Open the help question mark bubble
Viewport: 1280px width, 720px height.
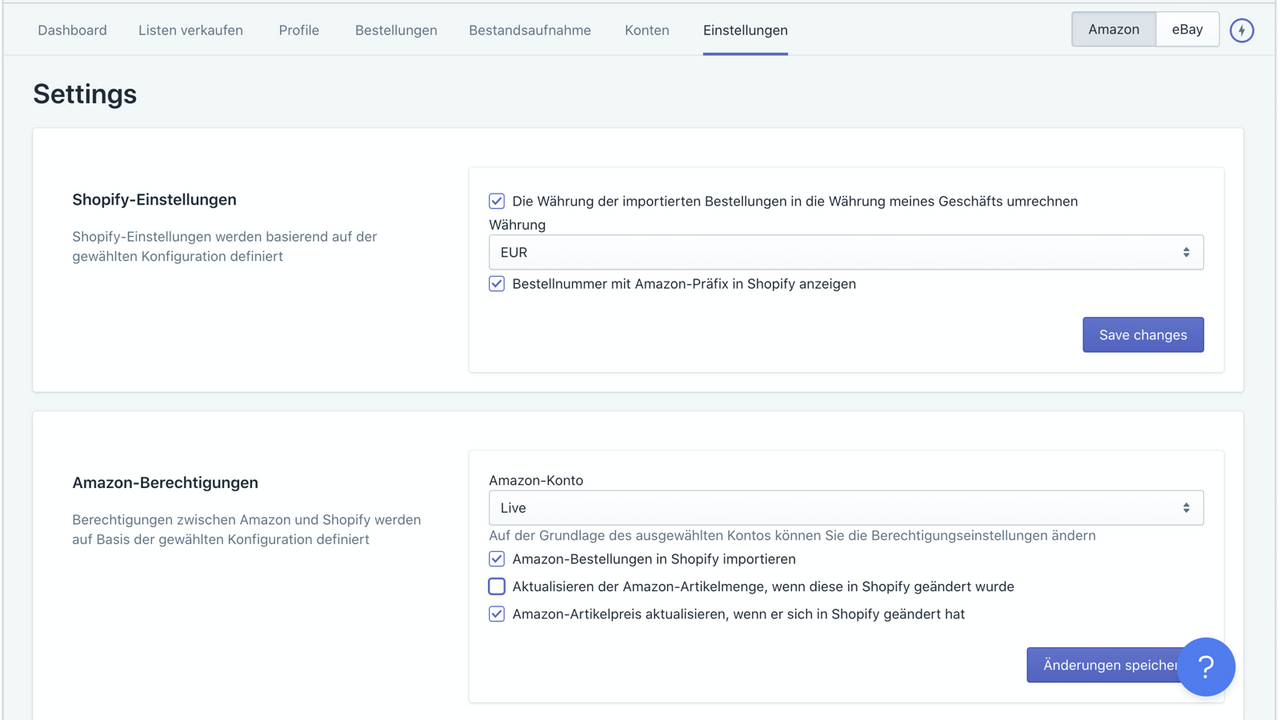(1206, 667)
